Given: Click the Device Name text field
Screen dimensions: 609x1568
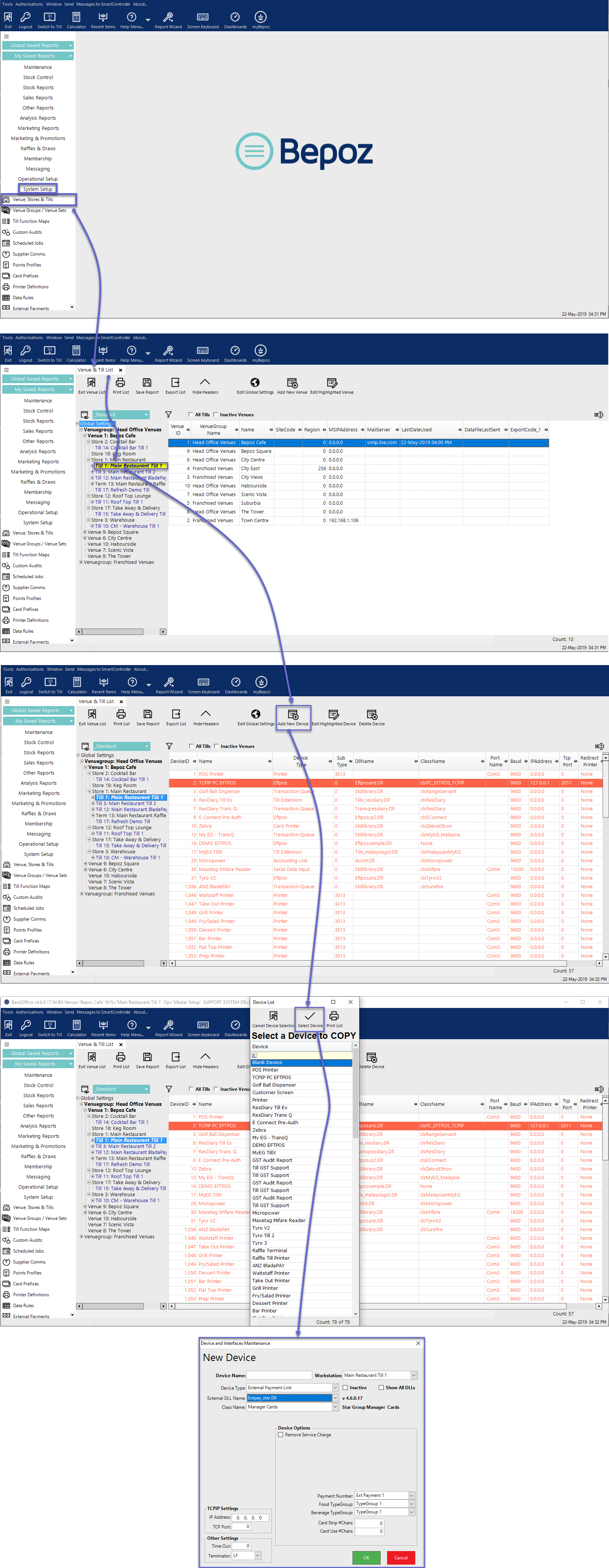Looking at the screenshot, I should 279,1375.
